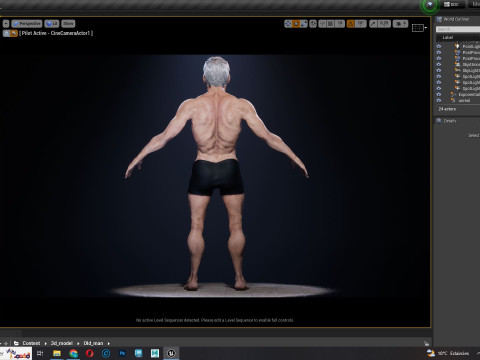Click the 24 actors count text
480x360 pixels.
(447, 109)
